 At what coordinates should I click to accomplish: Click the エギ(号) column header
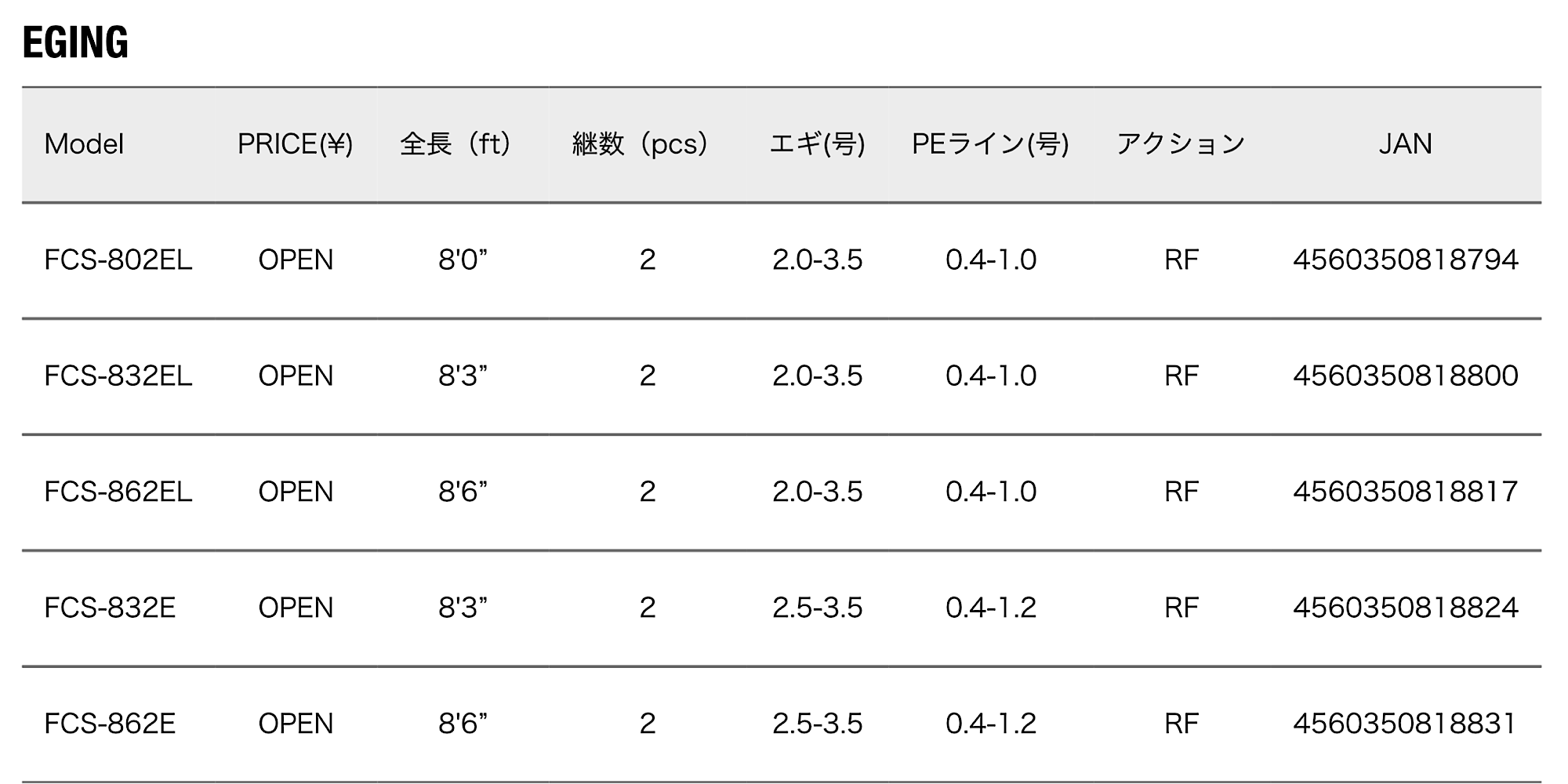click(817, 144)
